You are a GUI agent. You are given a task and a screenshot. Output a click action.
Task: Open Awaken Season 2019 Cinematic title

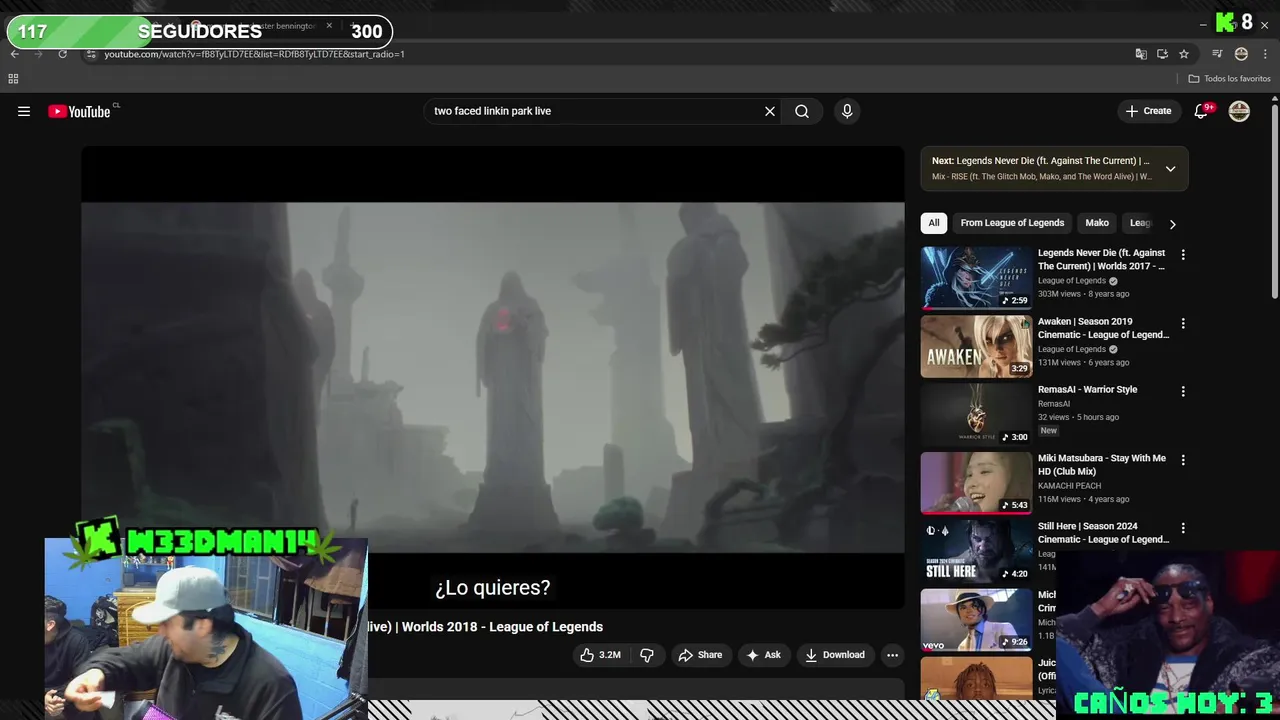click(x=1103, y=328)
